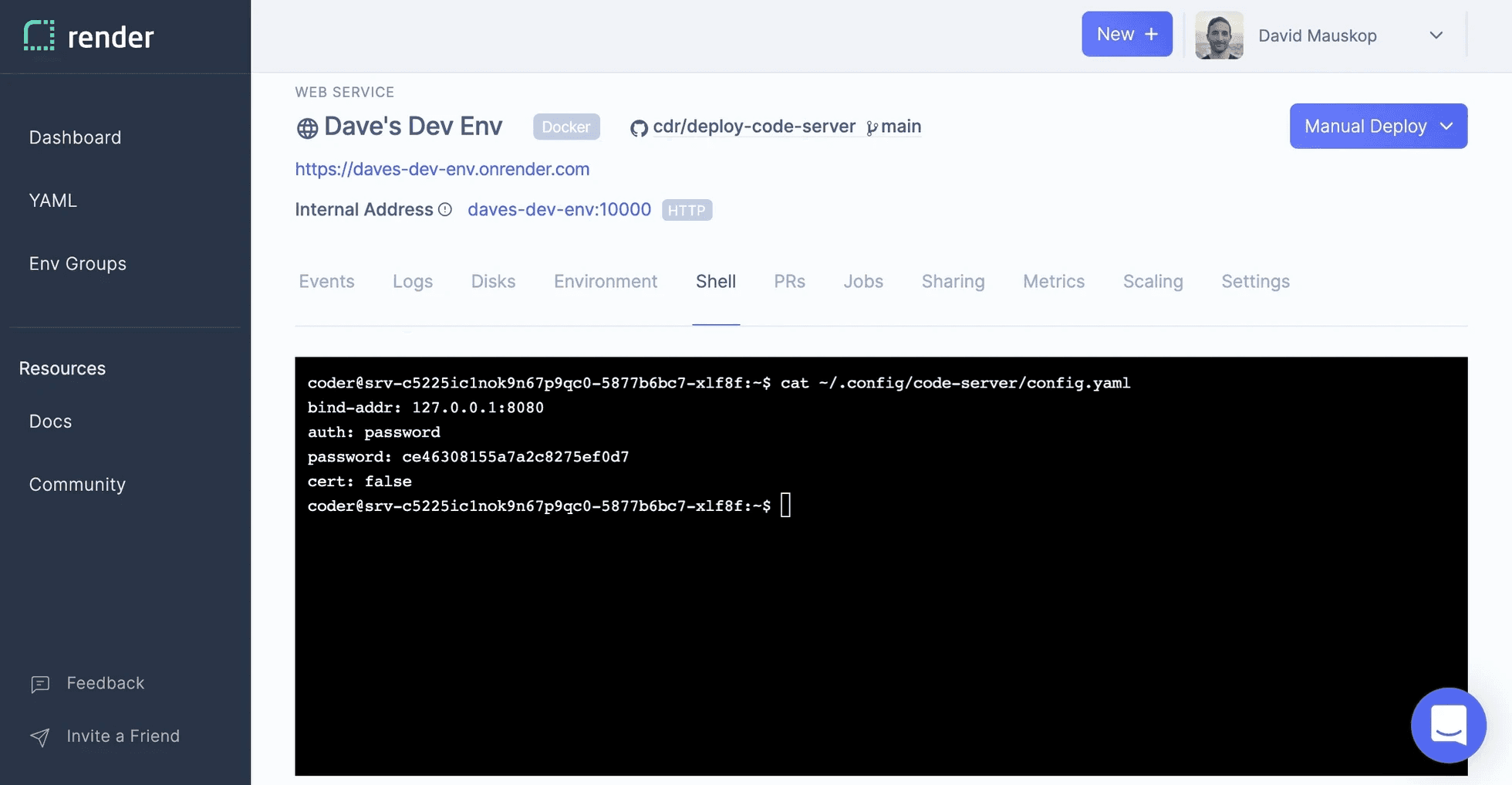Screen dimensions: 1512x785
Task: Click the bind-addr: 127.0.0.1:8080 terminal line
Action: (x=426, y=408)
